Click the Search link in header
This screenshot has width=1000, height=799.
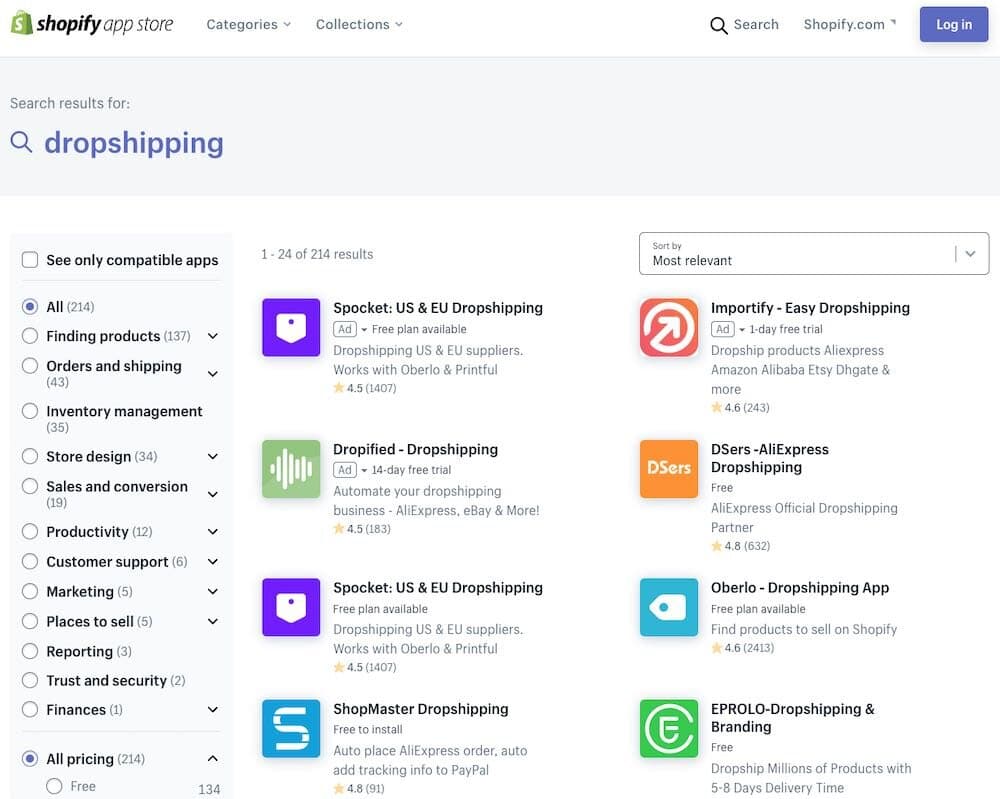[756, 24]
